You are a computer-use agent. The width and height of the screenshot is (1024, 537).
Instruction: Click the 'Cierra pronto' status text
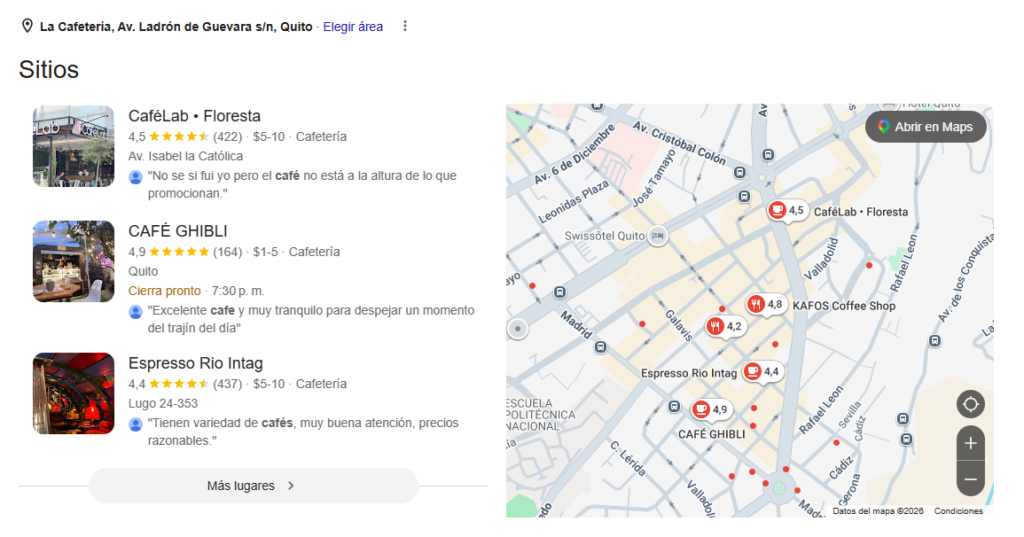[165, 291]
